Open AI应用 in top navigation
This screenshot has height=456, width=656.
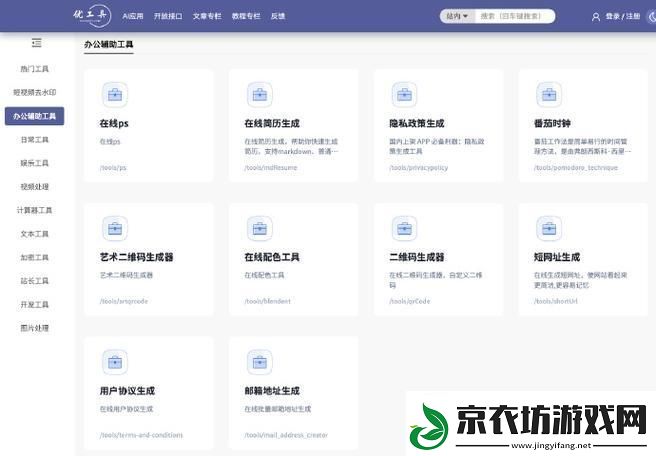coord(133,16)
